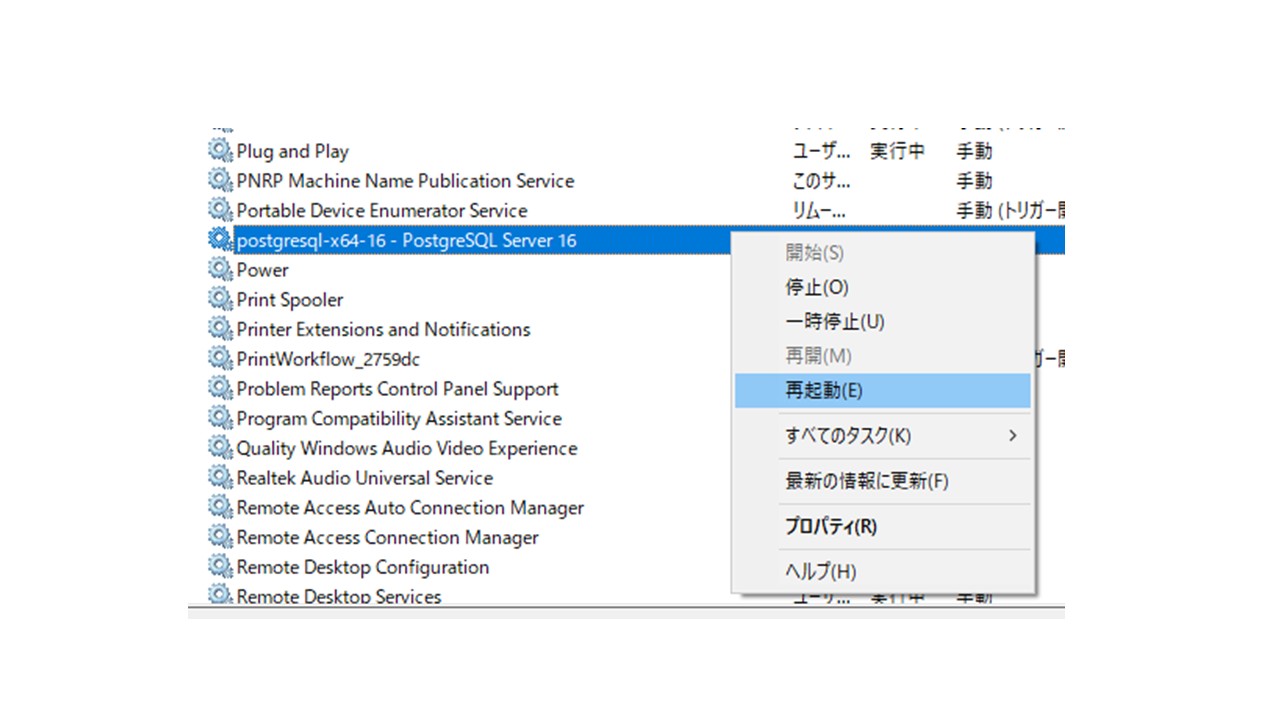Select the PrintWorkflow_2759dc service name
The image size is (1280, 720).
coord(328,359)
